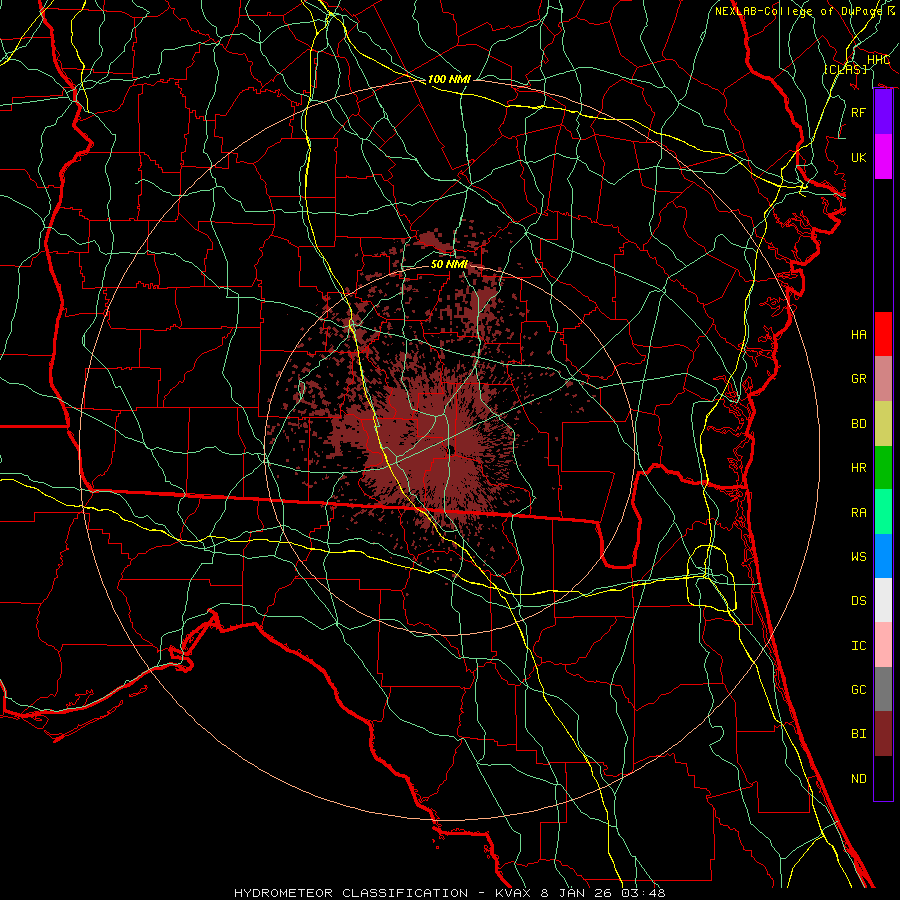900x900 pixels.
Task: Click the RF legend label
Action: coord(858,112)
